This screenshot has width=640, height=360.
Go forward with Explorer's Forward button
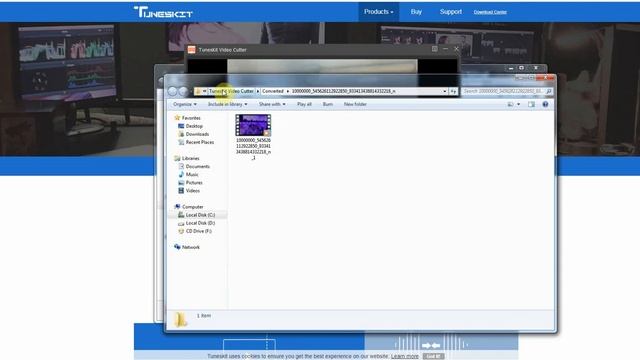pos(183,91)
